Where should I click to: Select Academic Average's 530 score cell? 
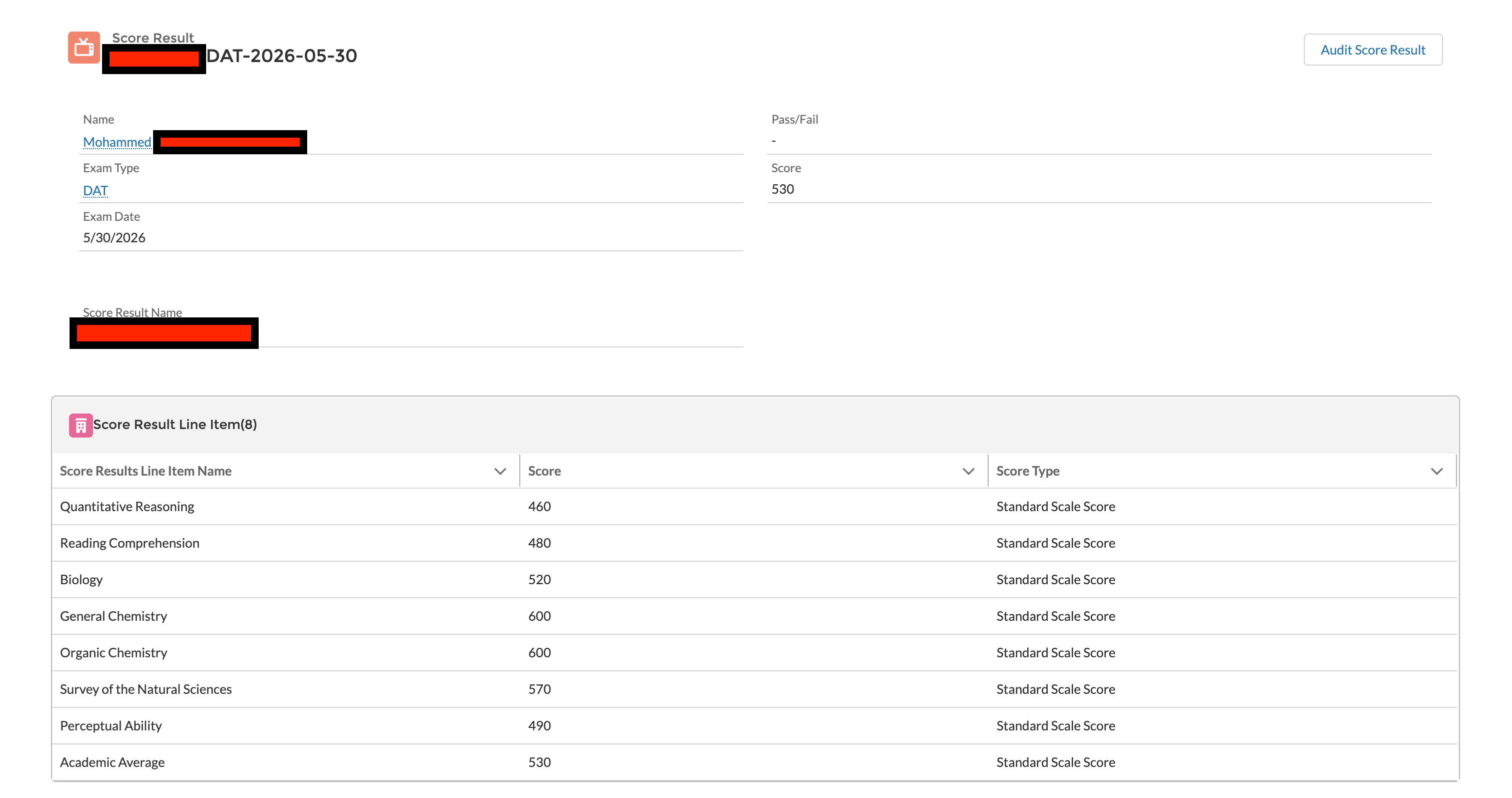click(x=539, y=762)
